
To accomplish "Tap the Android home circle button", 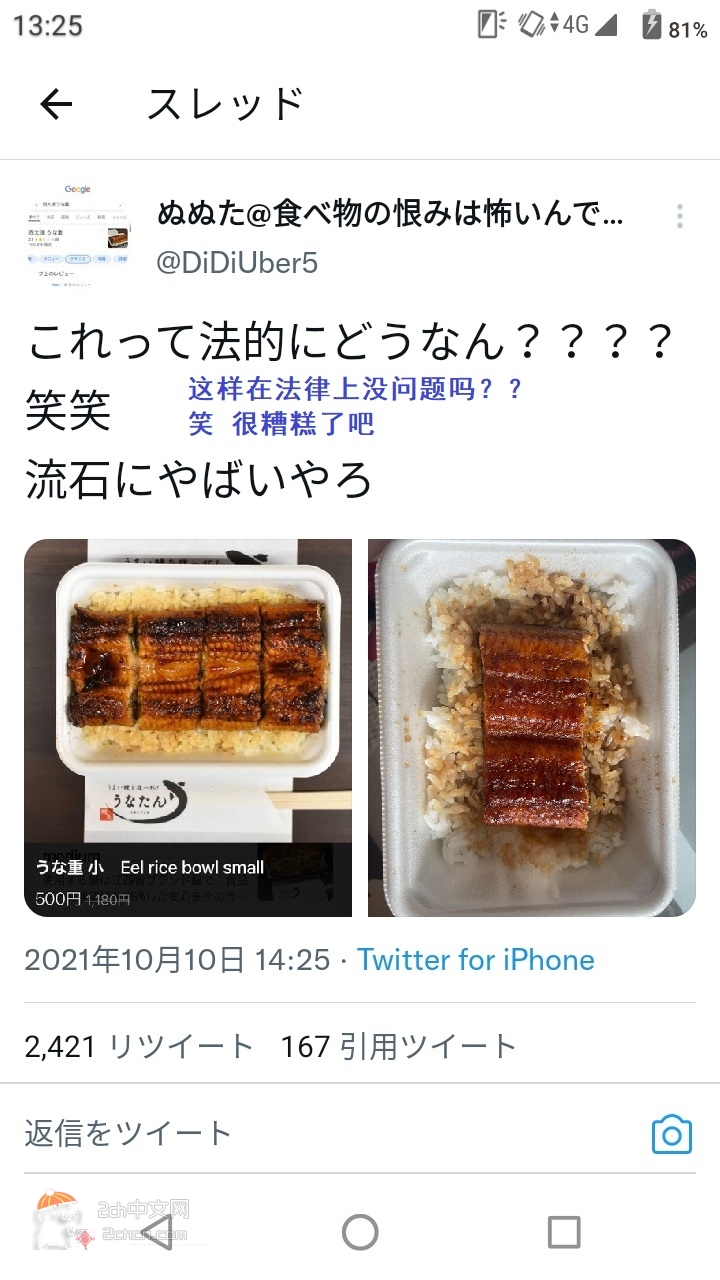I will point(360,1231).
